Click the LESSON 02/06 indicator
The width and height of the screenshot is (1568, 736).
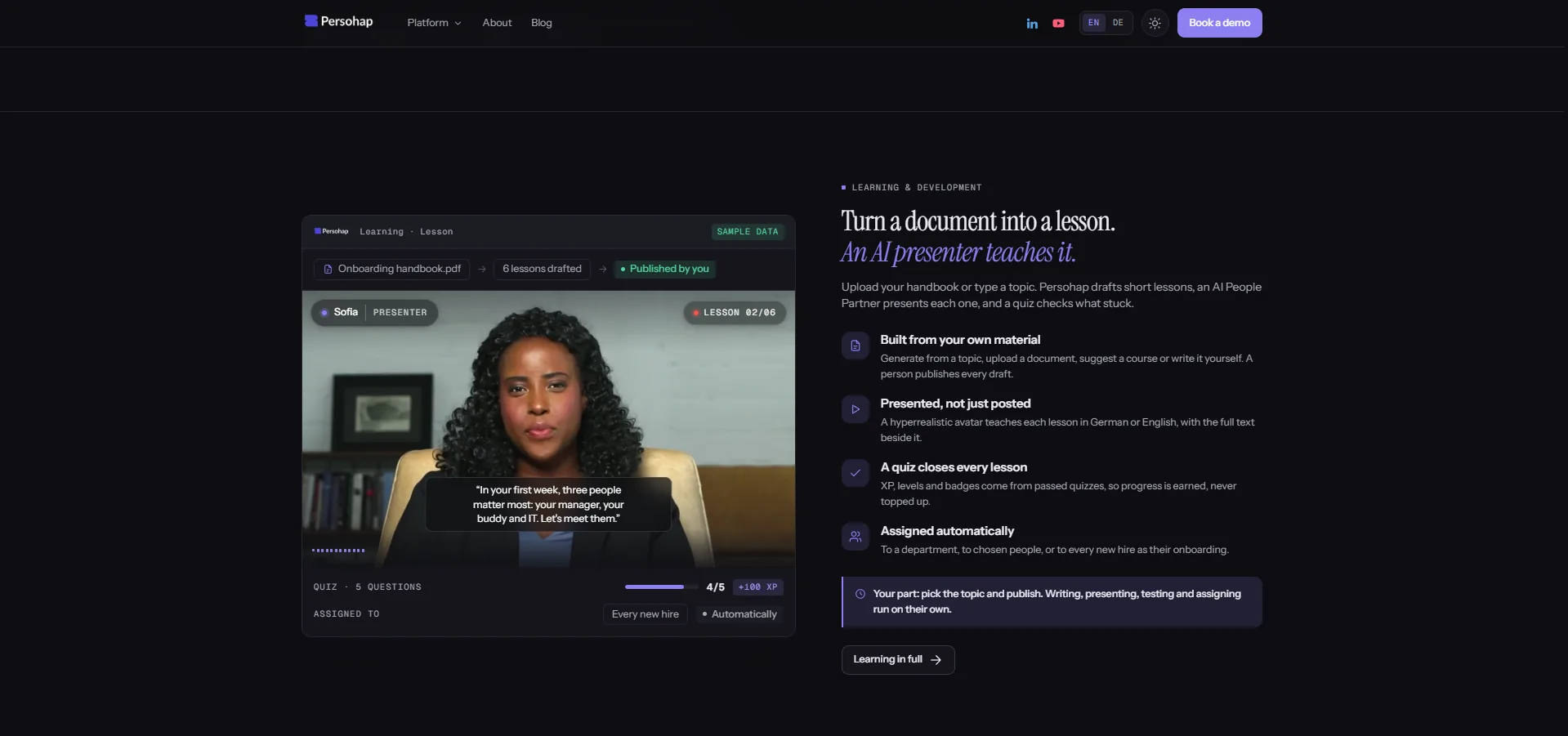tap(735, 313)
